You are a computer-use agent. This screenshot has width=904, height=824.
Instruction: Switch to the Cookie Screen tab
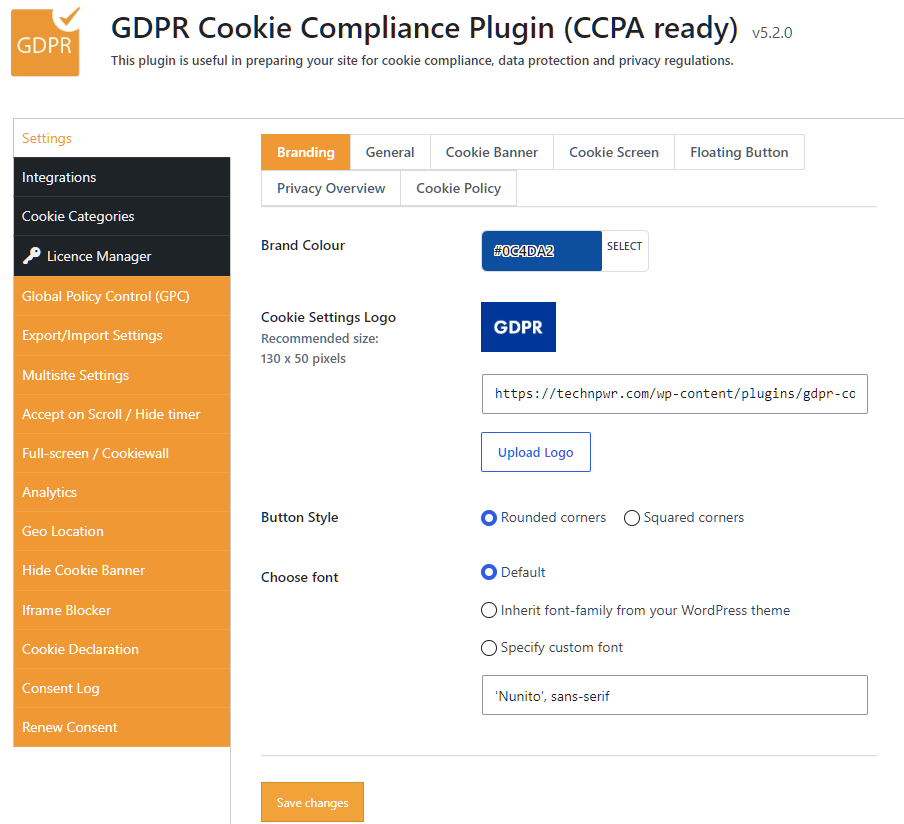point(614,152)
